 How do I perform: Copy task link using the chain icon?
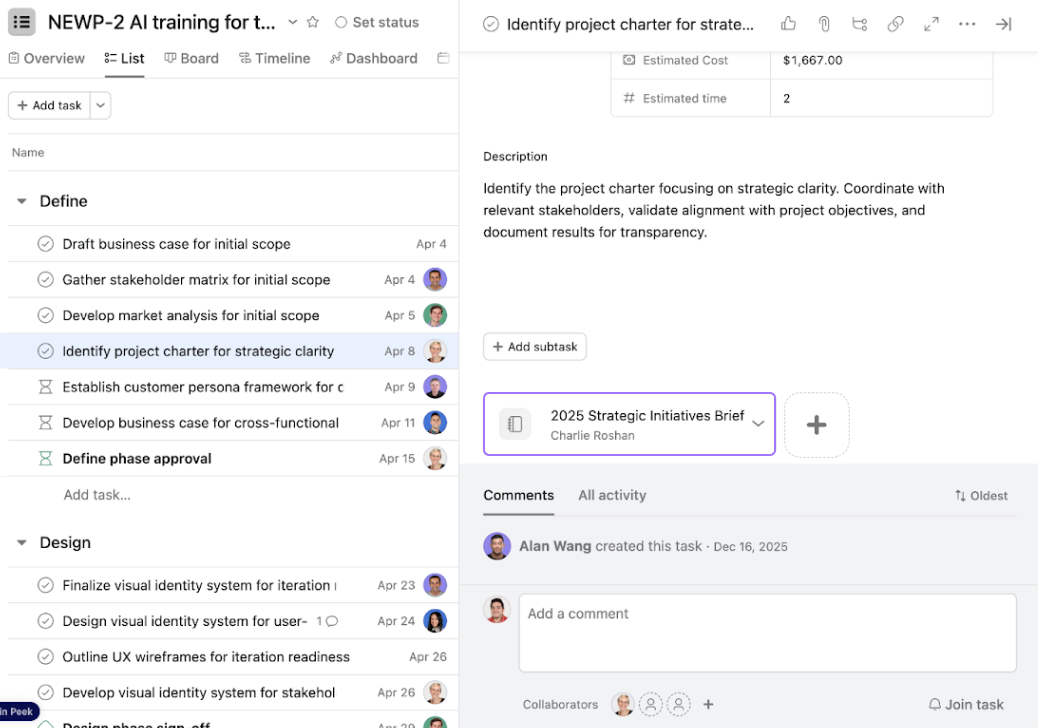pos(895,24)
